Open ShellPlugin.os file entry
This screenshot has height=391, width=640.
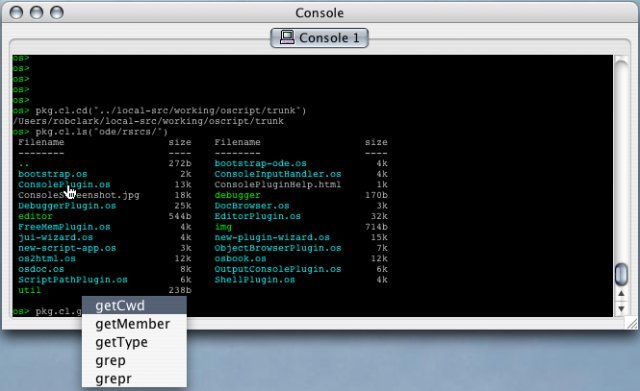coord(255,280)
